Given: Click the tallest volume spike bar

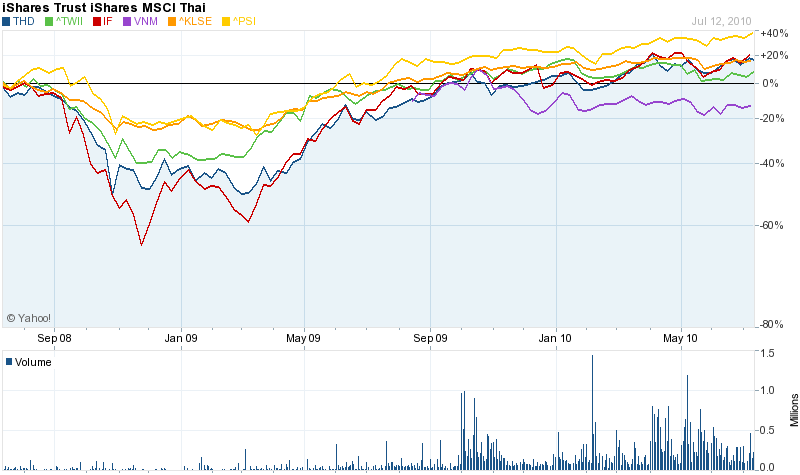Looking at the screenshot, I should click(592, 412).
